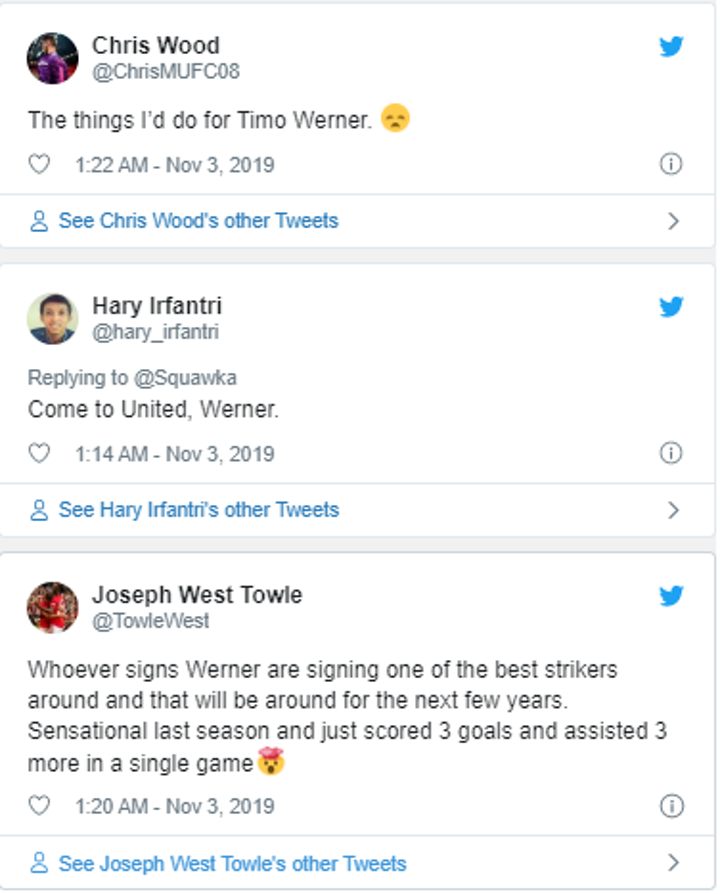The height and width of the screenshot is (894, 720).
Task: Click Twitter bird icon on Hary Irfantri's tweet
Action: (x=672, y=307)
